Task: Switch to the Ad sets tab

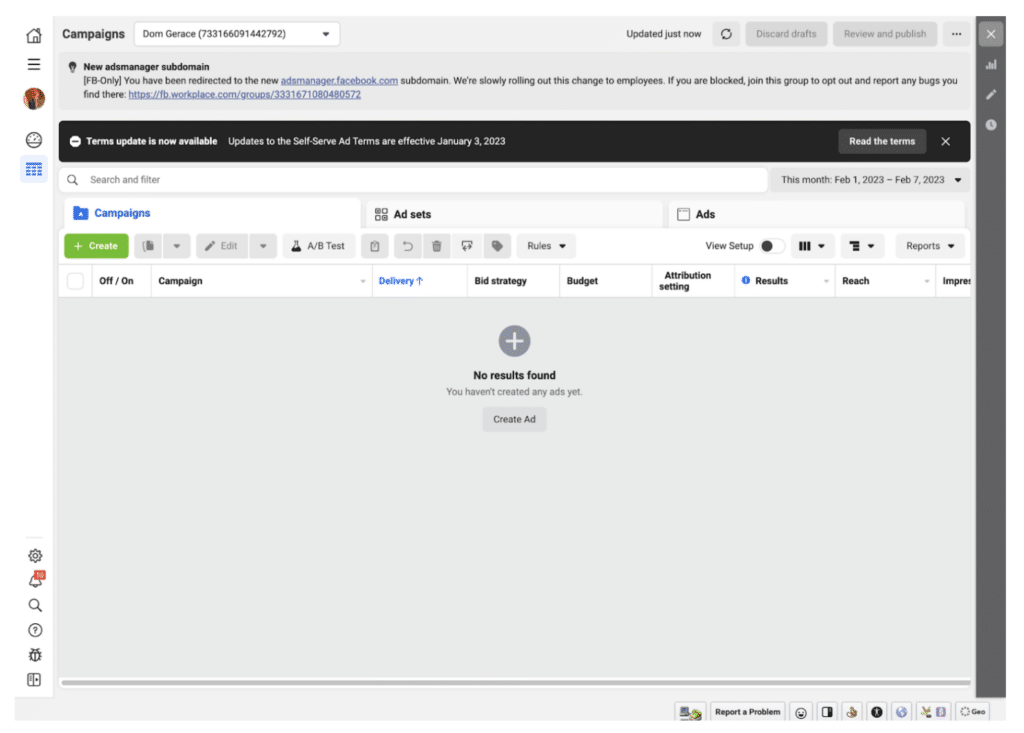Action: click(515, 214)
